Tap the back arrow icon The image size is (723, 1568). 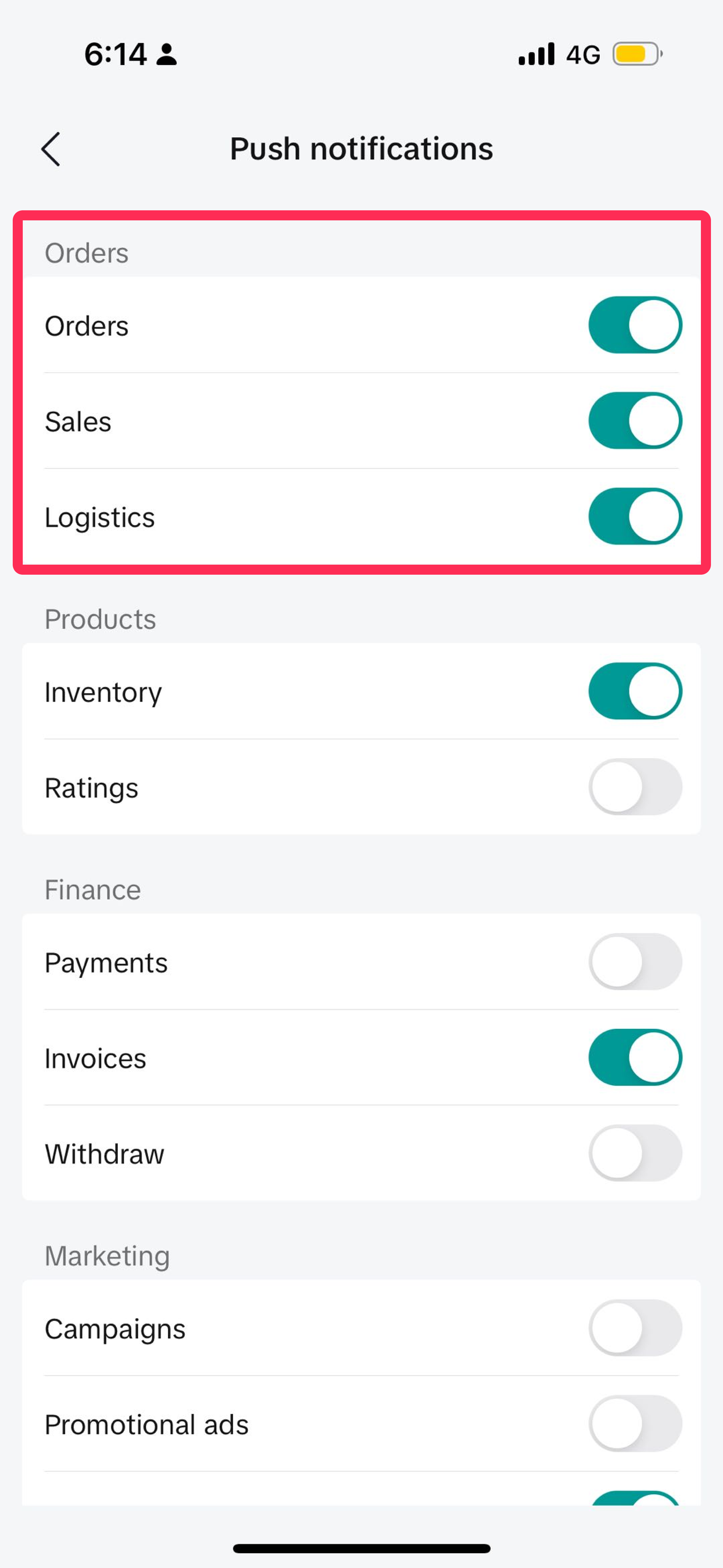click(x=51, y=149)
